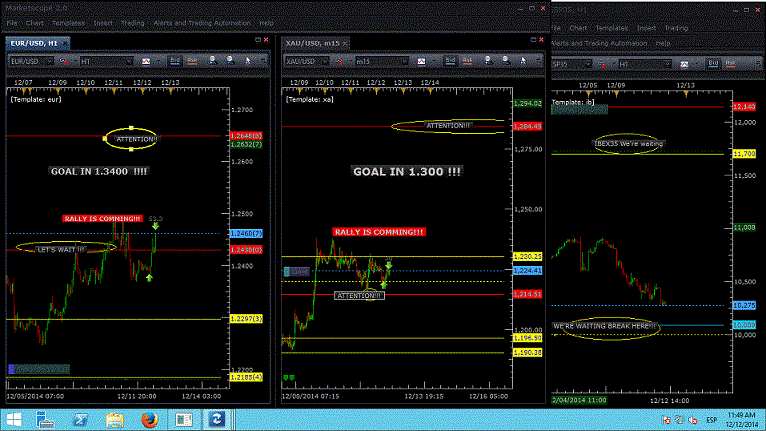Toggle Bid price in the XAU/USD toolbar
This screenshot has width=766, height=431.
point(449,62)
